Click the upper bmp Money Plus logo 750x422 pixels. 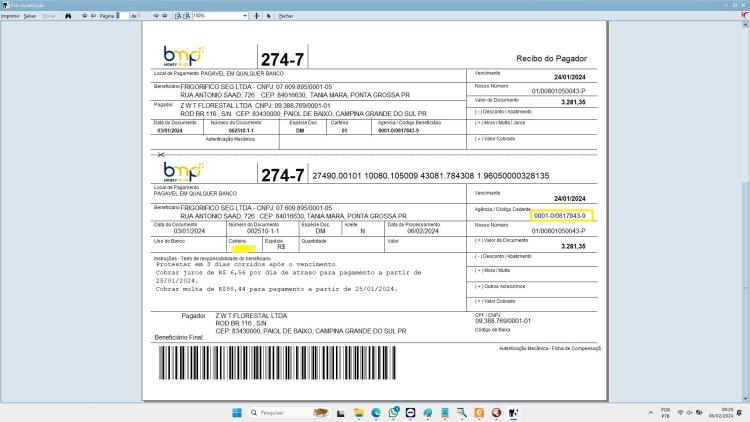point(184,56)
